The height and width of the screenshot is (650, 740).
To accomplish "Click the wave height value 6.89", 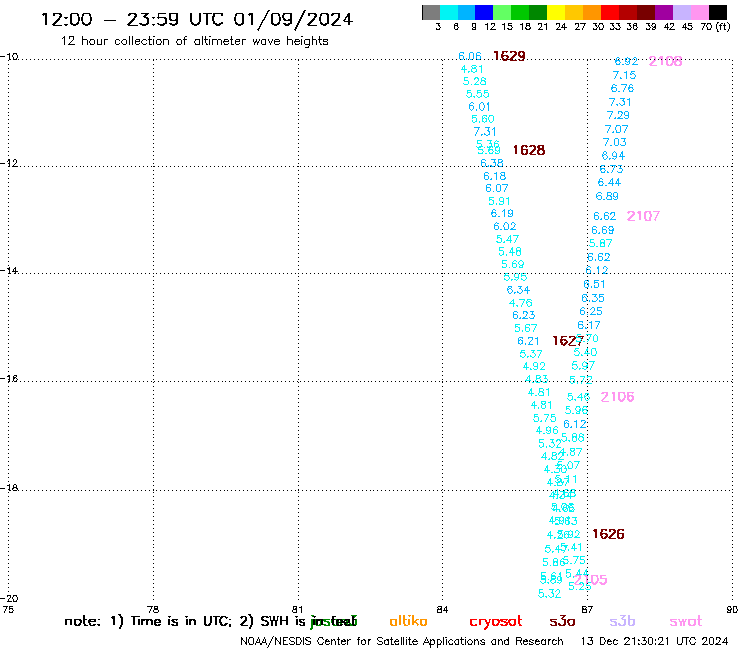I will point(607,196).
